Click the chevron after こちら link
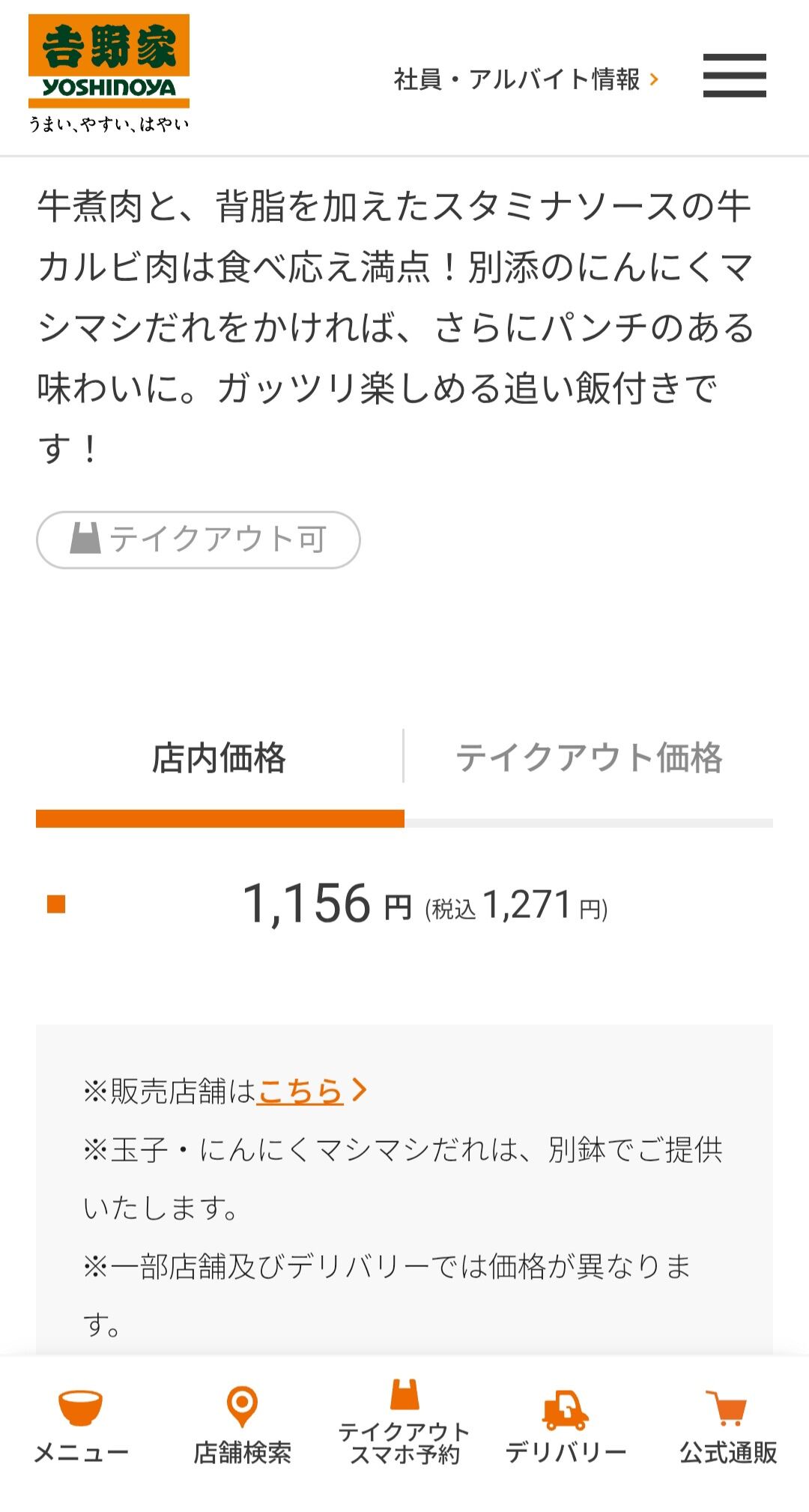The height and width of the screenshot is (1512, 809). click(x=360, y=1090)
